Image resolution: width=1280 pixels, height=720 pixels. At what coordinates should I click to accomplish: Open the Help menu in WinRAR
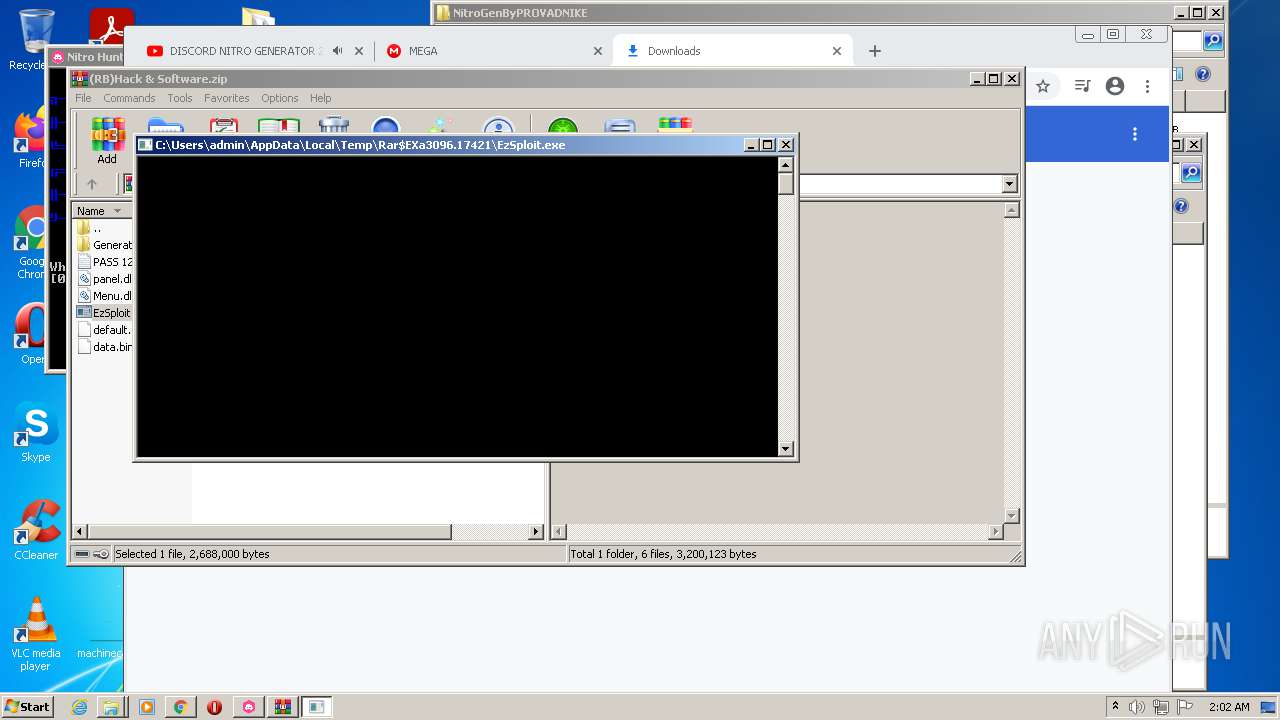(x=320, y=98)
